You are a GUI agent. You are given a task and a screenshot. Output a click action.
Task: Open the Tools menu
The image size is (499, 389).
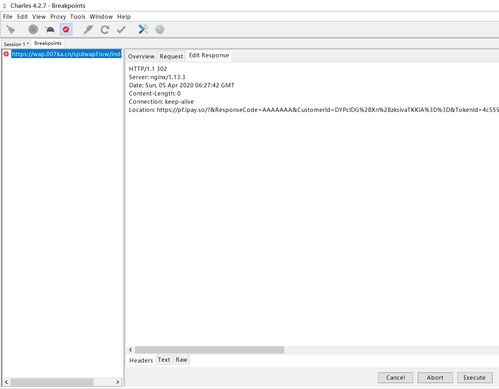[x=78, y=17]
